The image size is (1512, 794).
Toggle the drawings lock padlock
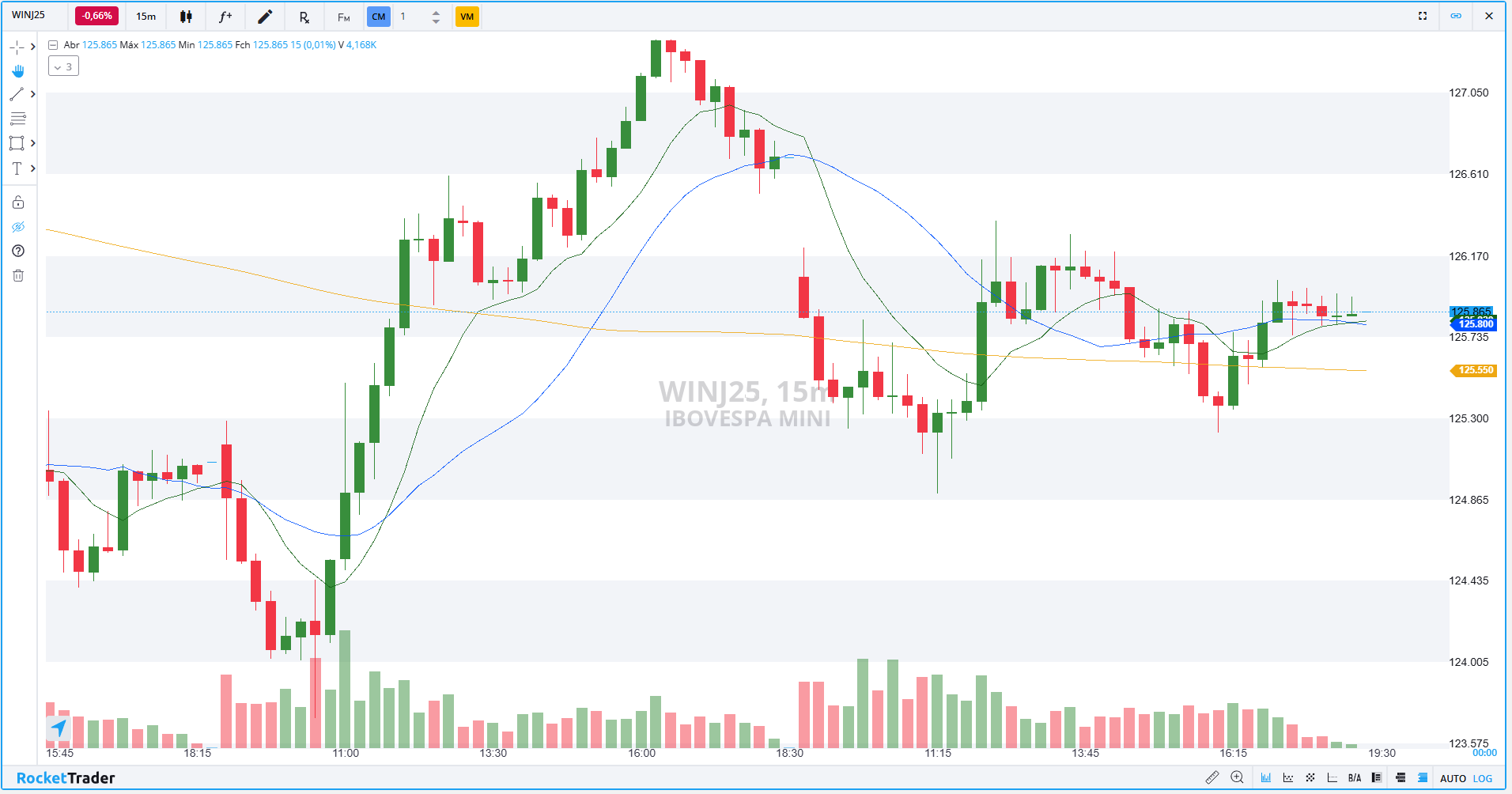tap(18, 202)
